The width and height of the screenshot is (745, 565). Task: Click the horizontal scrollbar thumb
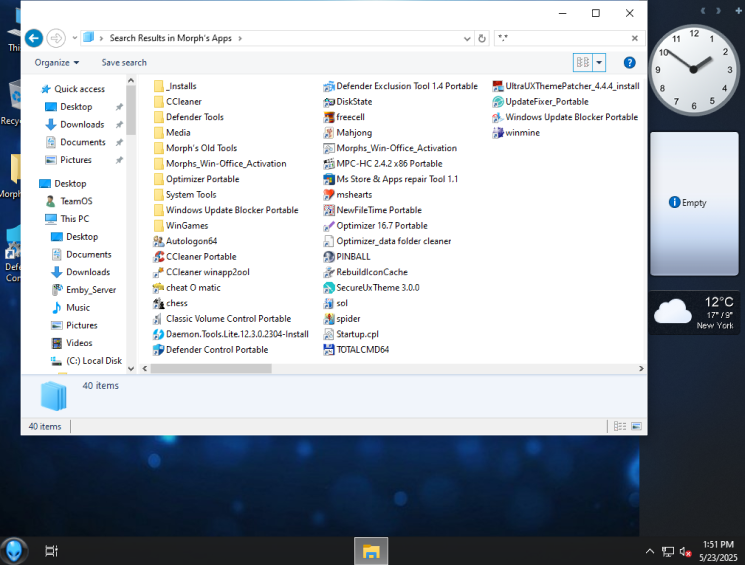[x=211, y=369]
